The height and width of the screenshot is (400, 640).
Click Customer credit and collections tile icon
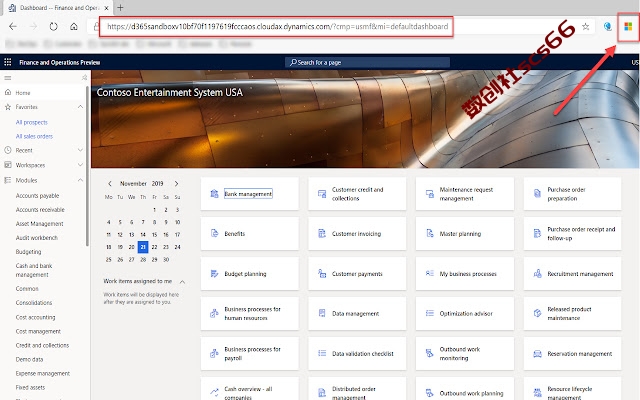pos(322,193)
